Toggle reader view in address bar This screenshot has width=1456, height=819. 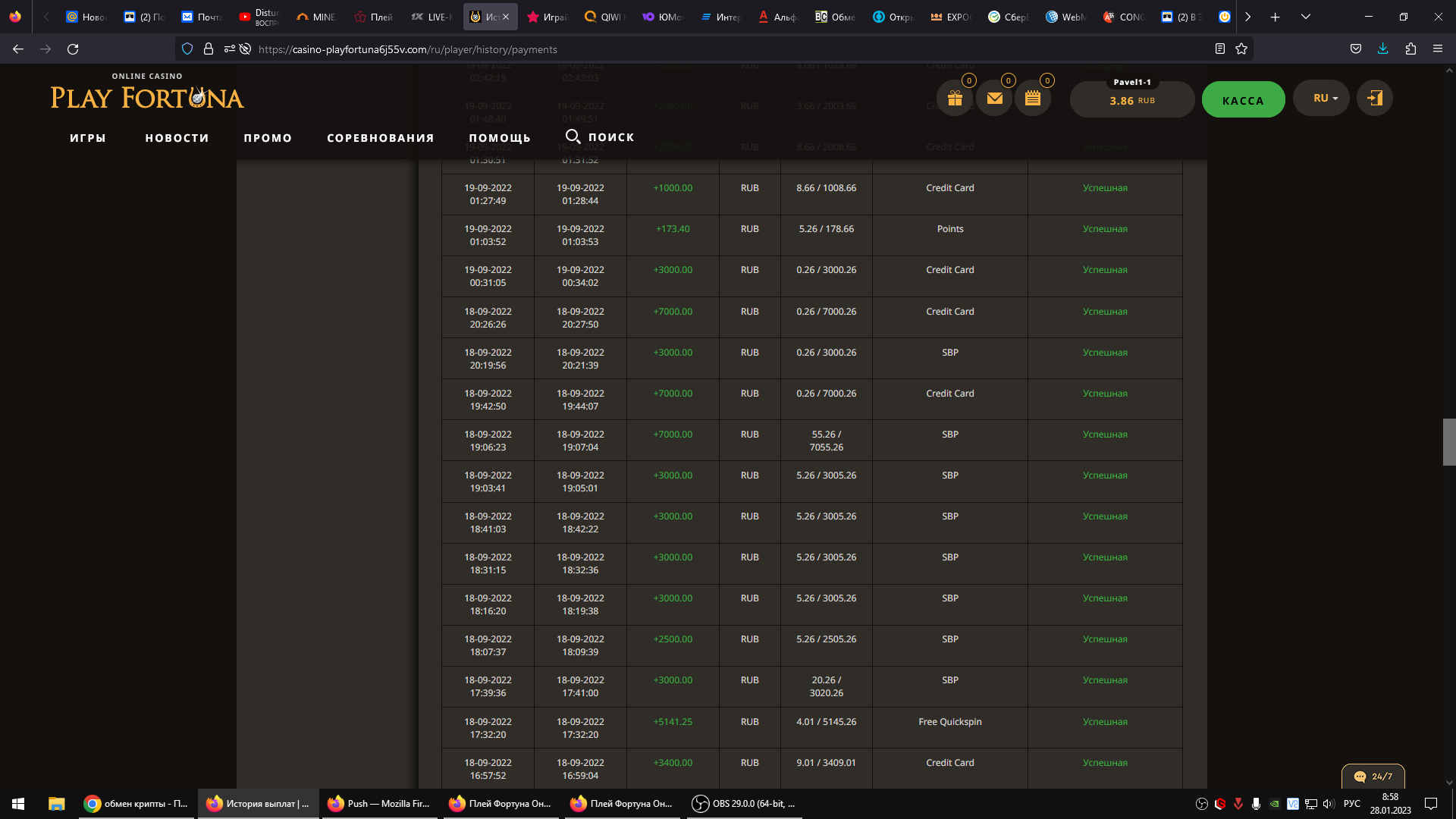[x=1219, y=49]
